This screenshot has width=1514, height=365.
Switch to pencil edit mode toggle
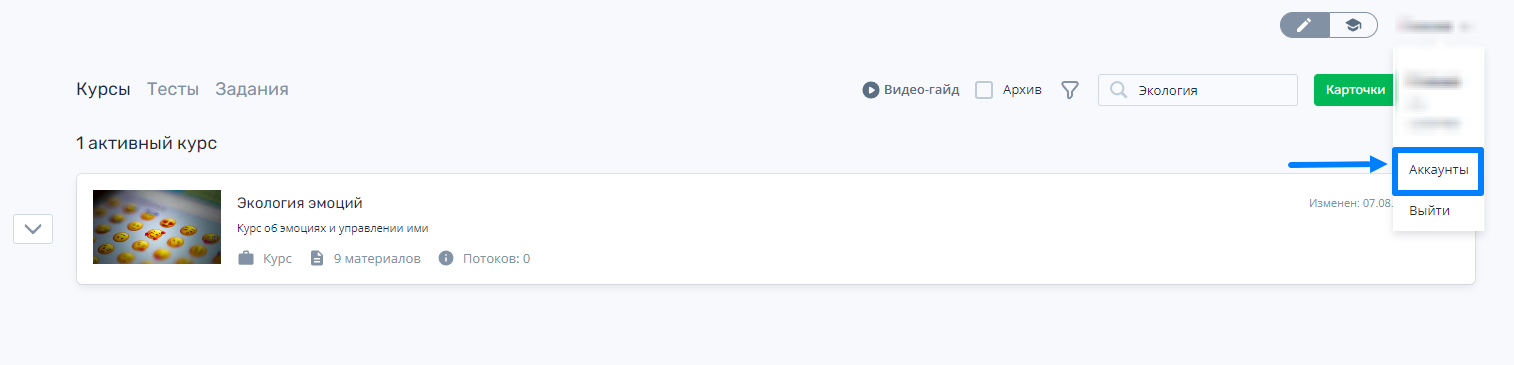[x=1304, y=25]
